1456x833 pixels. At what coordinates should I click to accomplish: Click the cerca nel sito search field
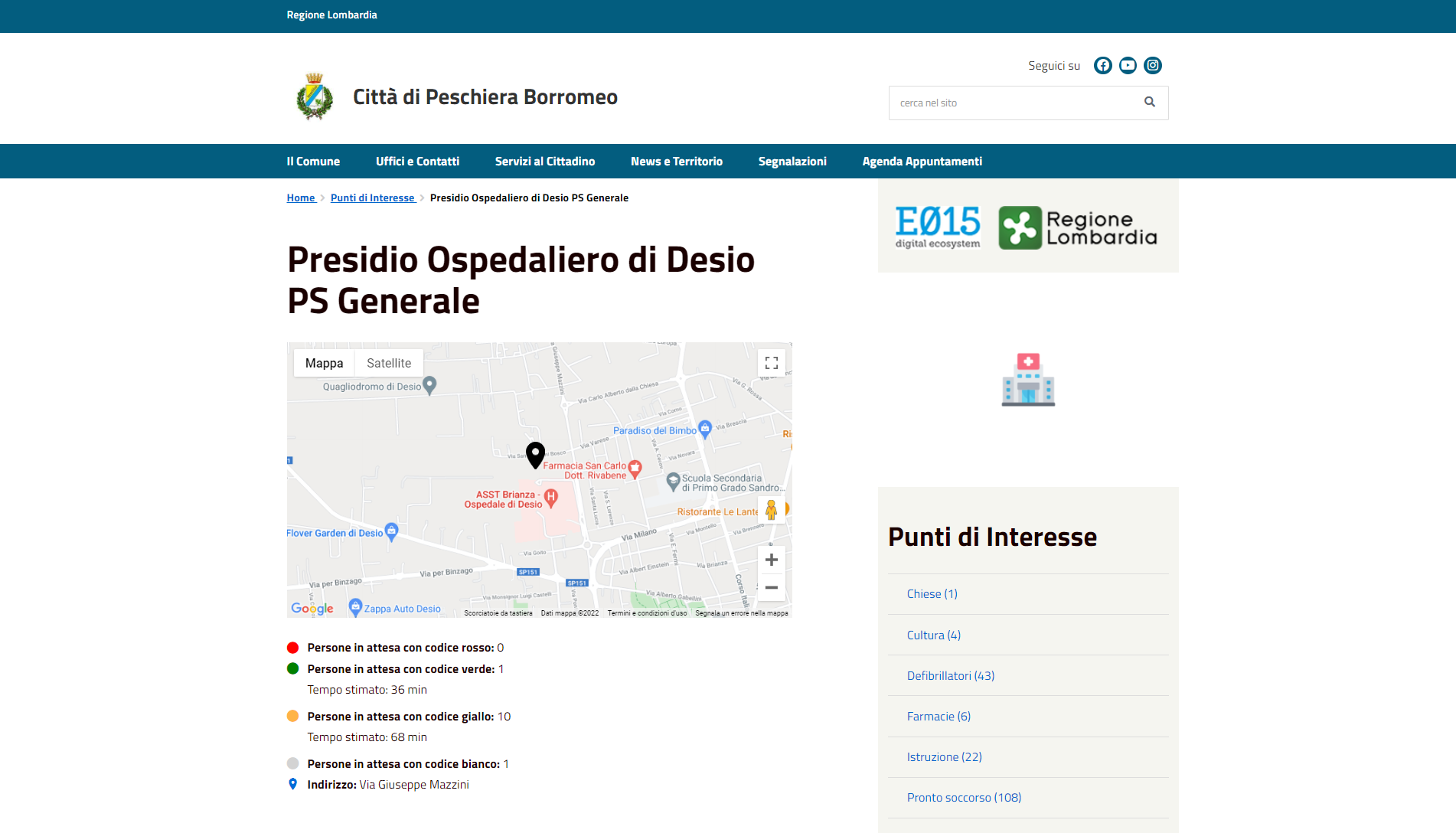point(1010,103)
